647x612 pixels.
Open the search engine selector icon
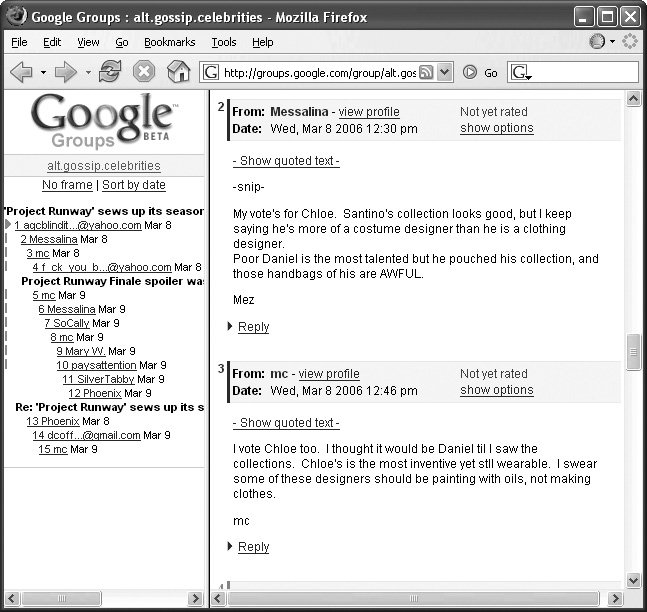[521, 73]
